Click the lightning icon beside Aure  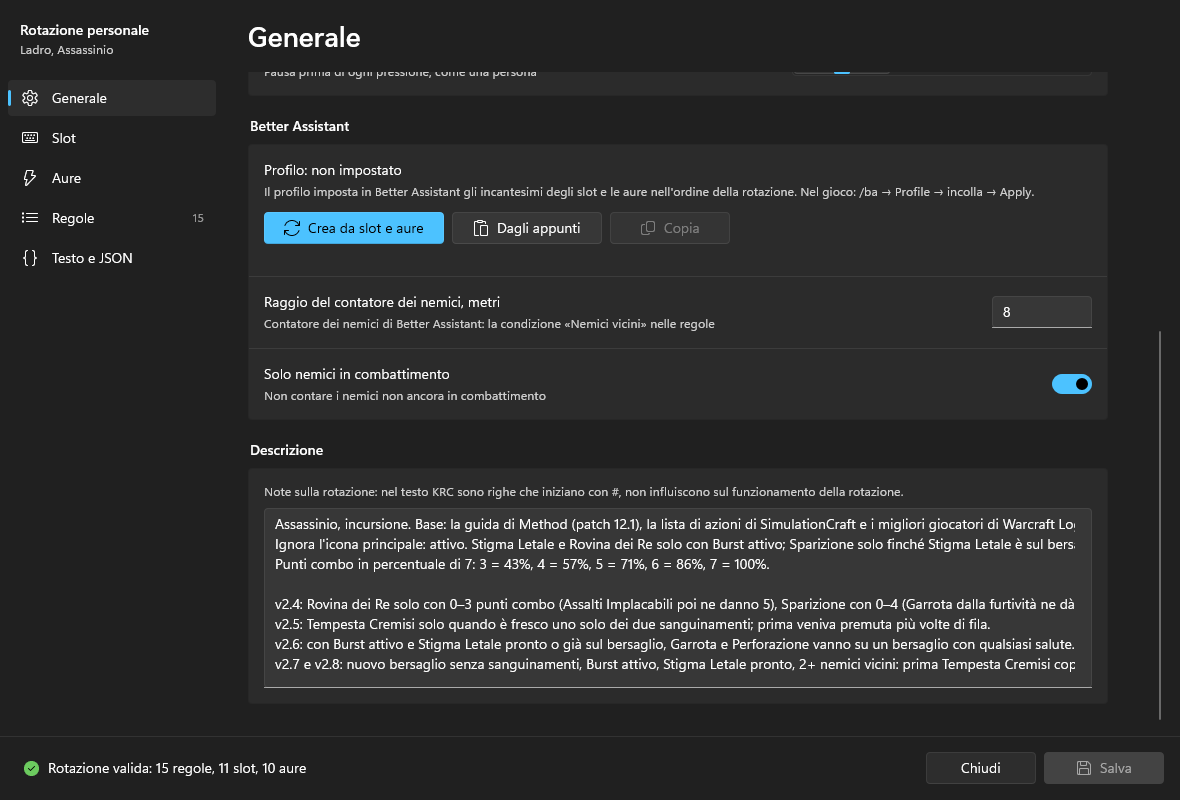pos(30,178)
